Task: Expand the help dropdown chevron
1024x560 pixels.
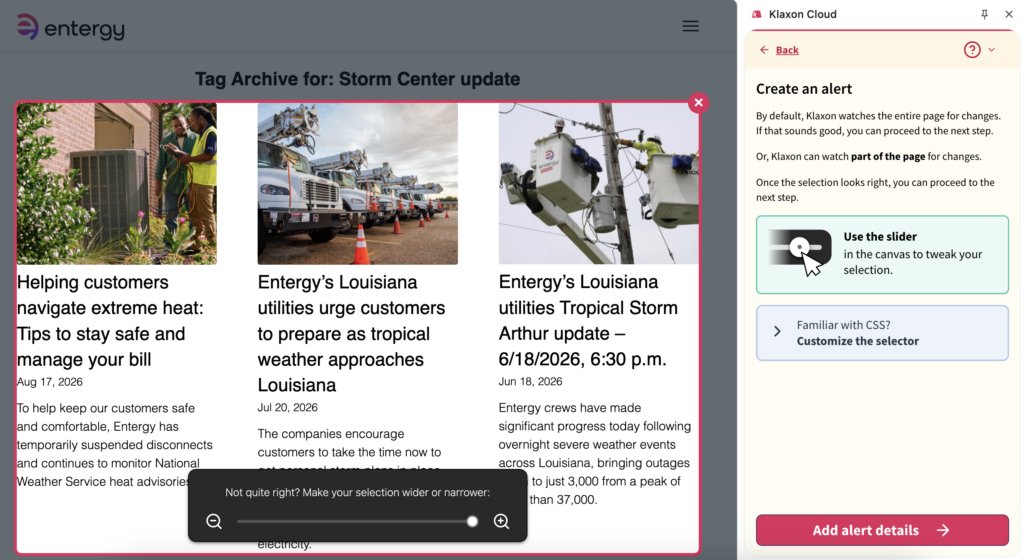Action: point(991,50)
